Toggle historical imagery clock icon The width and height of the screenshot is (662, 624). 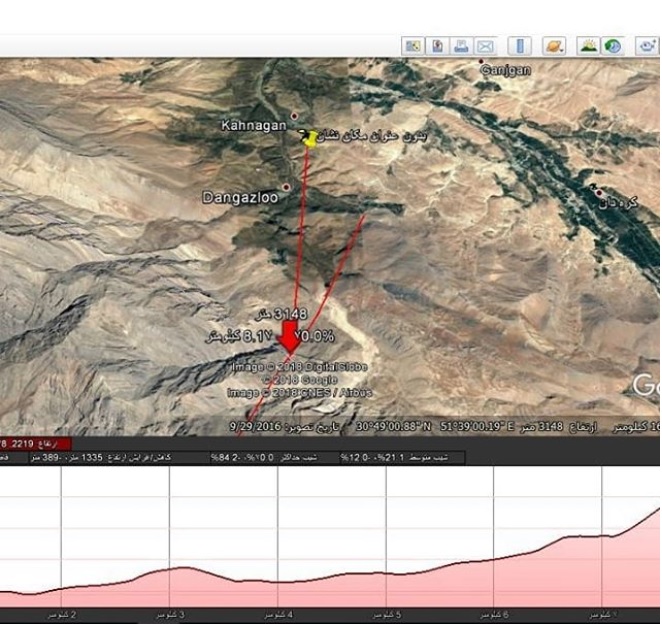pos(612,46)
